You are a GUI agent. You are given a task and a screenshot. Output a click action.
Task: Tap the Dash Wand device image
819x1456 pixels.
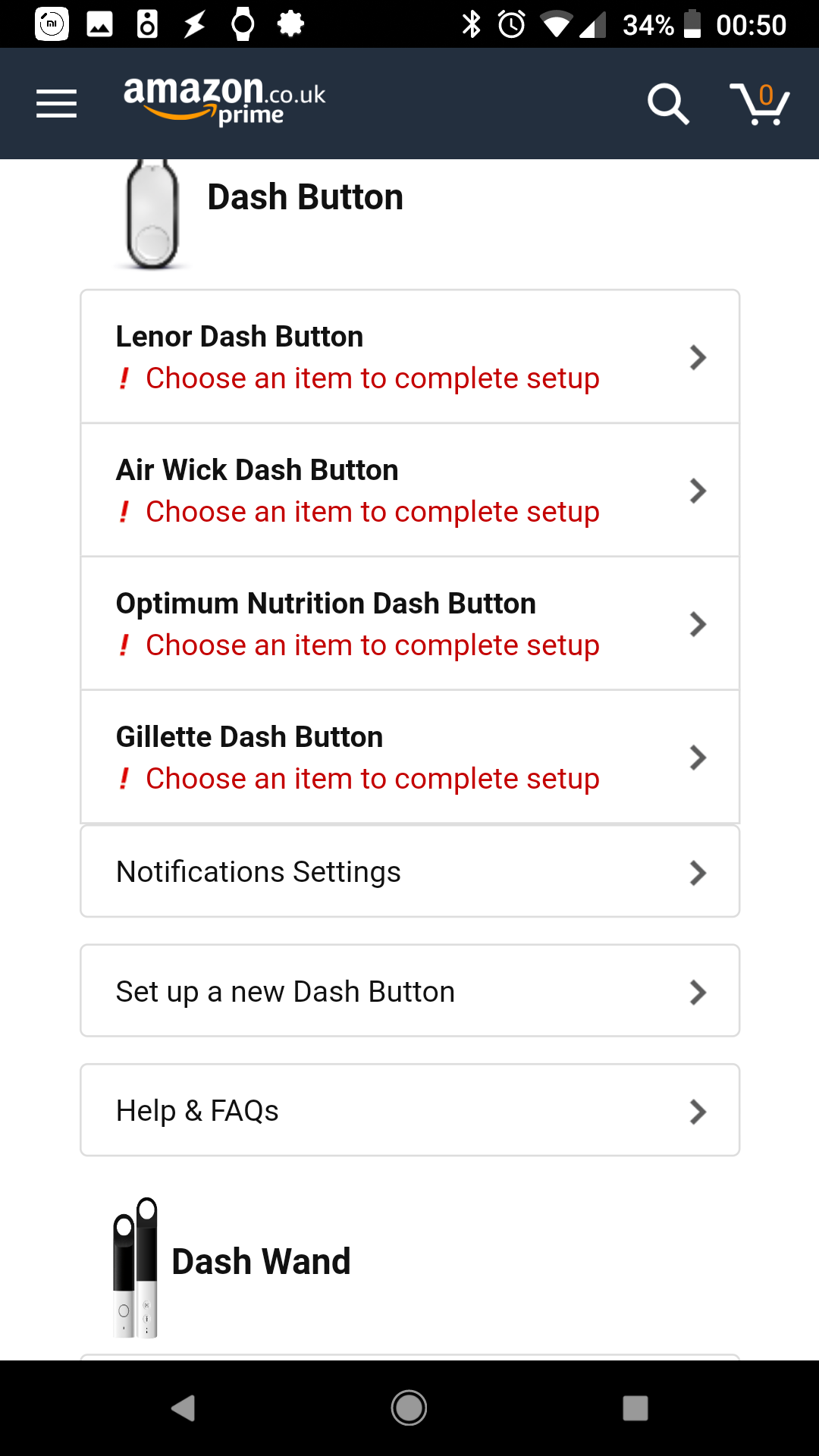(136, 1268)
